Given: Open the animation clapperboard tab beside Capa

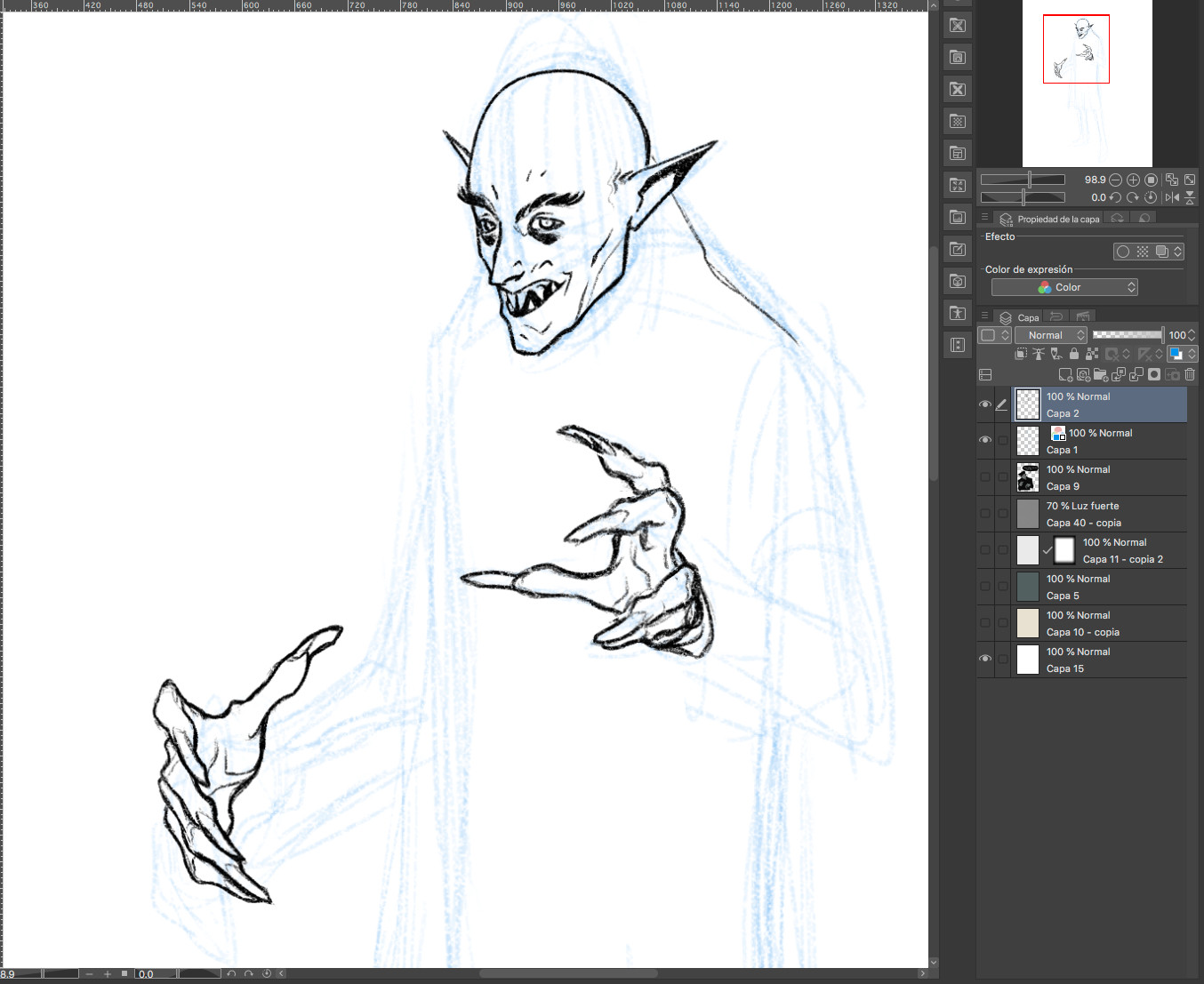Looking at the screenshot, I should (1083, 316).
